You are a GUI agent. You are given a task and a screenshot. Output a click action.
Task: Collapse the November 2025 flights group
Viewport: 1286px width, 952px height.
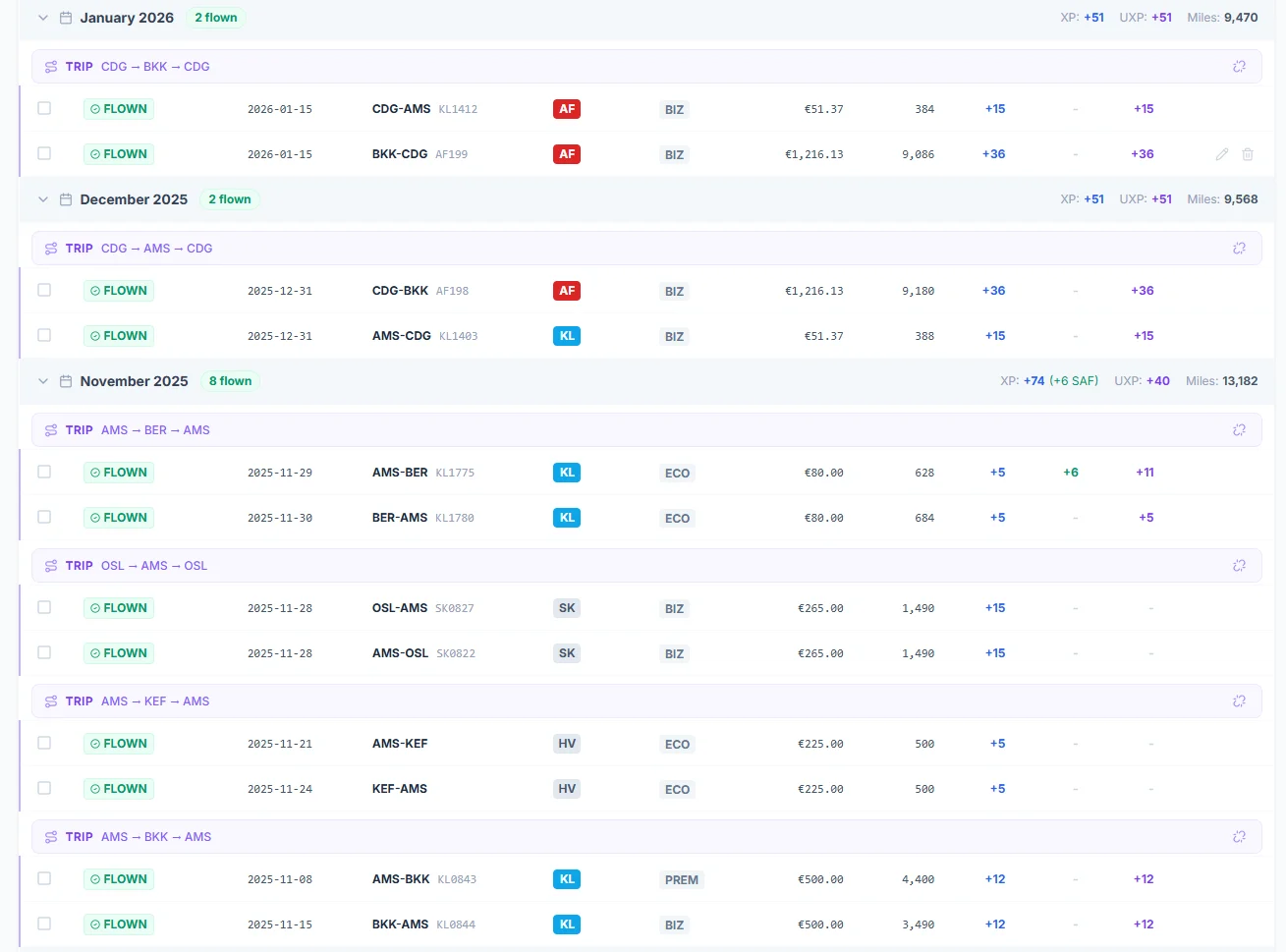42,381
